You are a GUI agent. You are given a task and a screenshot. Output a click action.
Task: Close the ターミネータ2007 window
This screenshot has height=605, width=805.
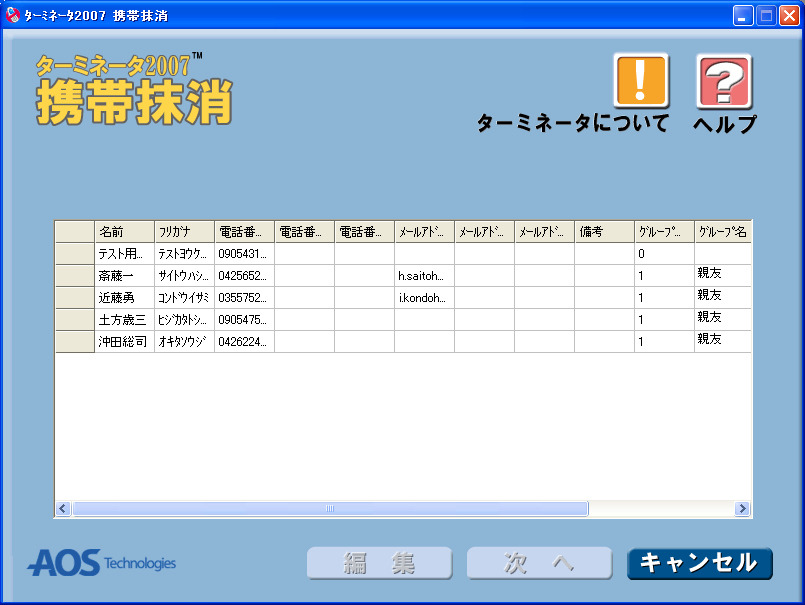[x=789, y=15]
